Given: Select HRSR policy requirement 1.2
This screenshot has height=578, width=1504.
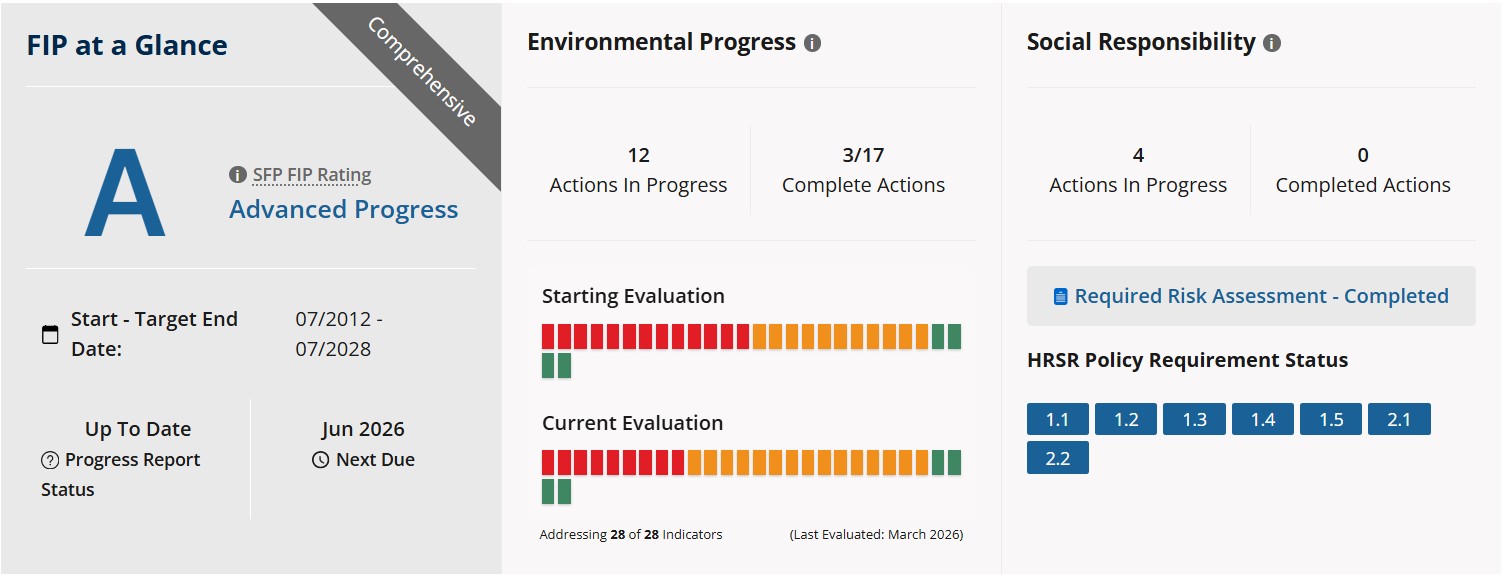Looking at the screenshot, I should click(x=1126, y=419).
